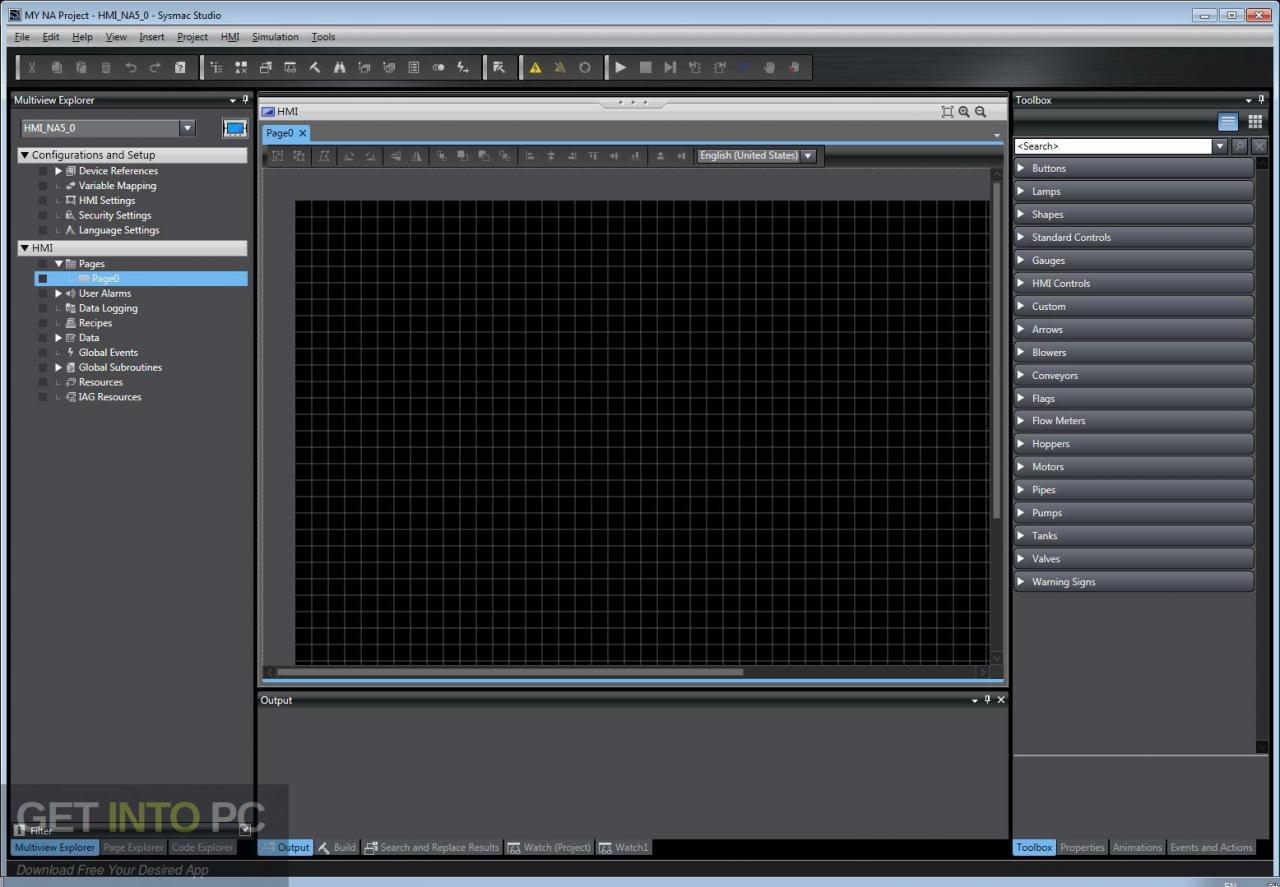Viewport: 1280px width, 887px height.
Task: Open the Toolbox search dropdown arrow
Action: tap(1220, 146)
